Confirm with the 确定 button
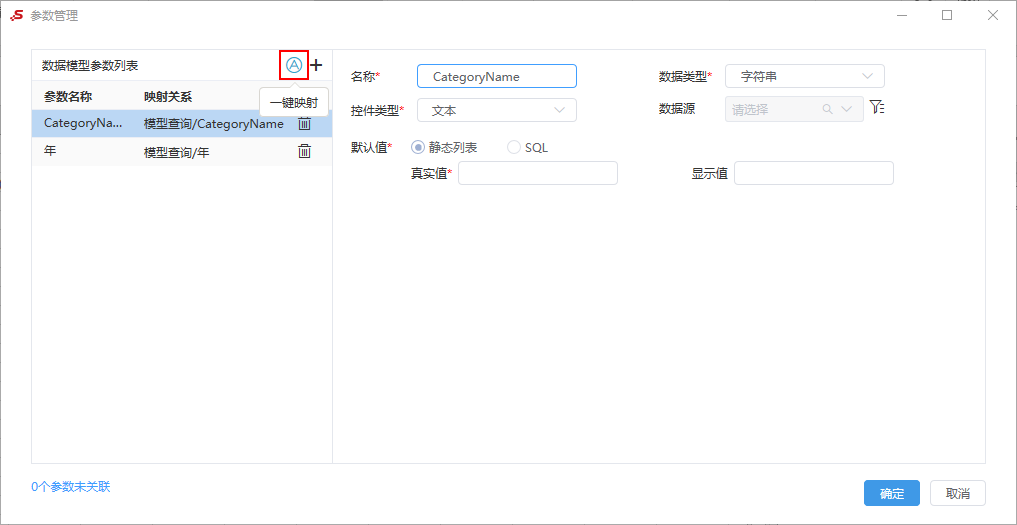The height and width of the screenshot is (525, 1017). coord(892,493)
